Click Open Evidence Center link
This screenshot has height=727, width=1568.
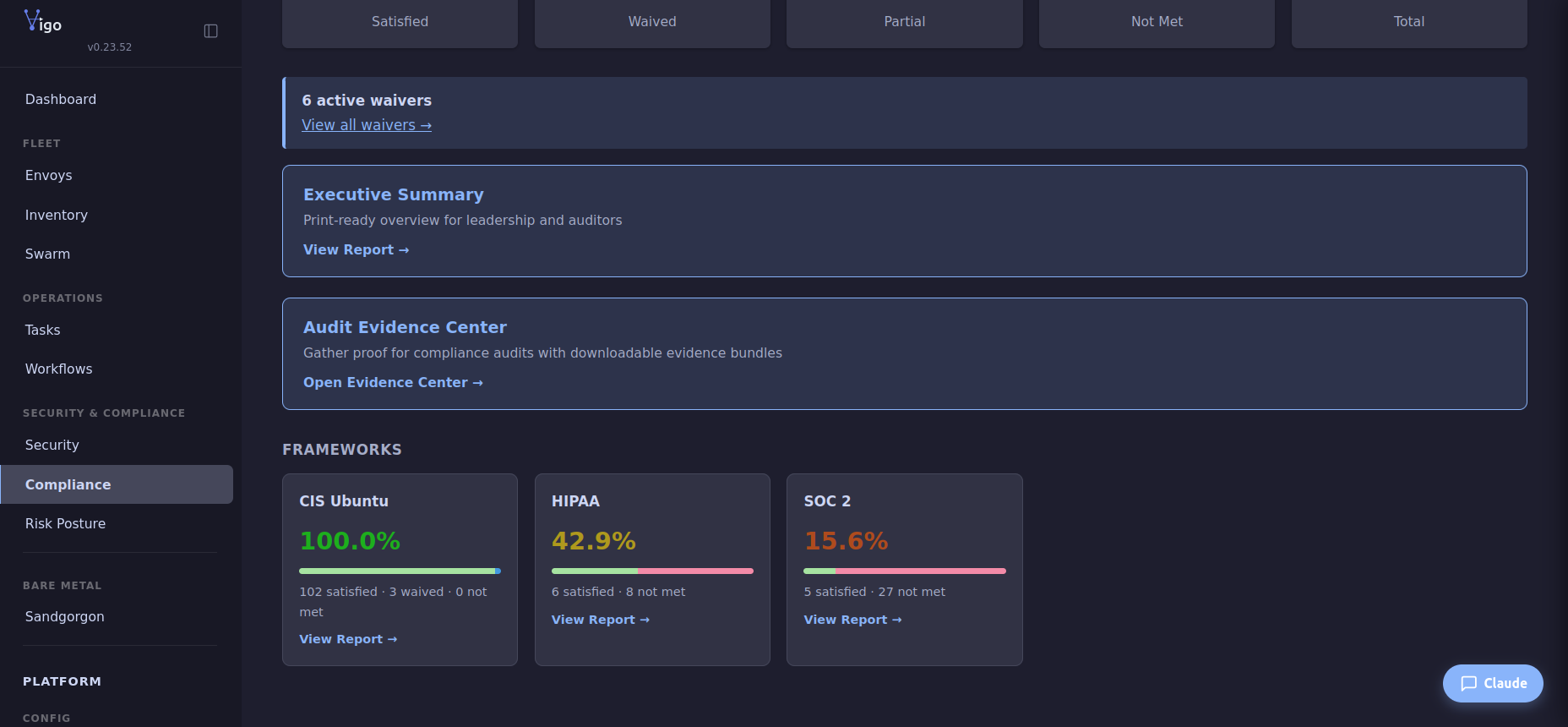pyautogui.click(x=393, y=383)
